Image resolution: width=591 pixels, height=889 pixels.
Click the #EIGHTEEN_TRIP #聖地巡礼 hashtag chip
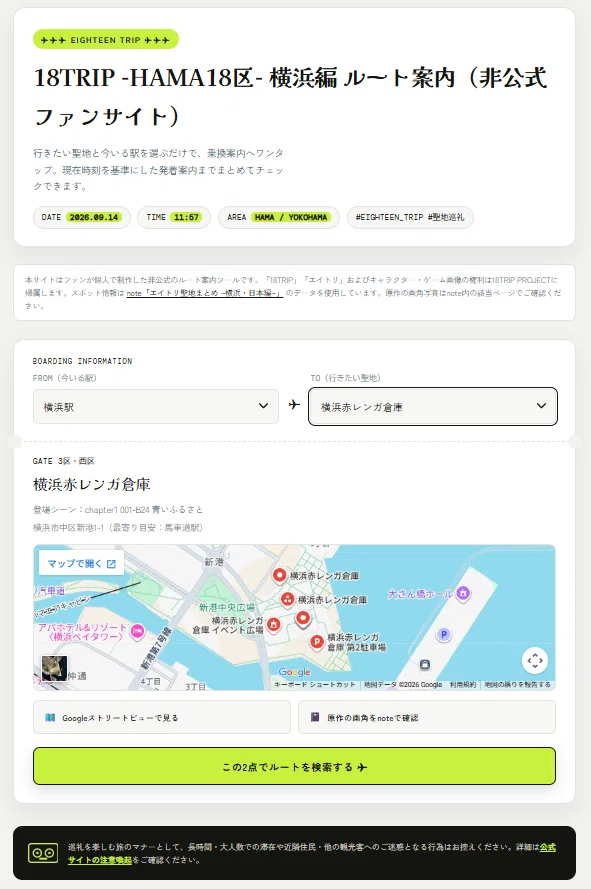click(410, 217)
